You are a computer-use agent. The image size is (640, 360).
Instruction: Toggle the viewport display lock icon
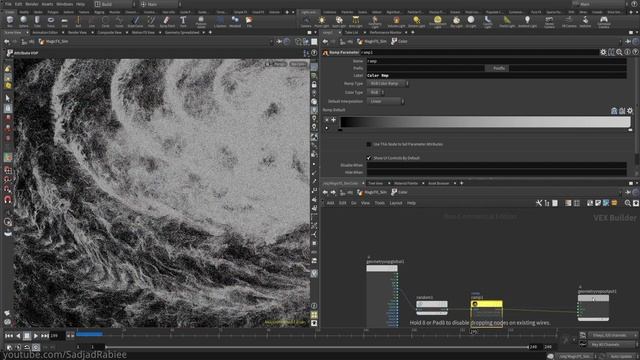314,84
